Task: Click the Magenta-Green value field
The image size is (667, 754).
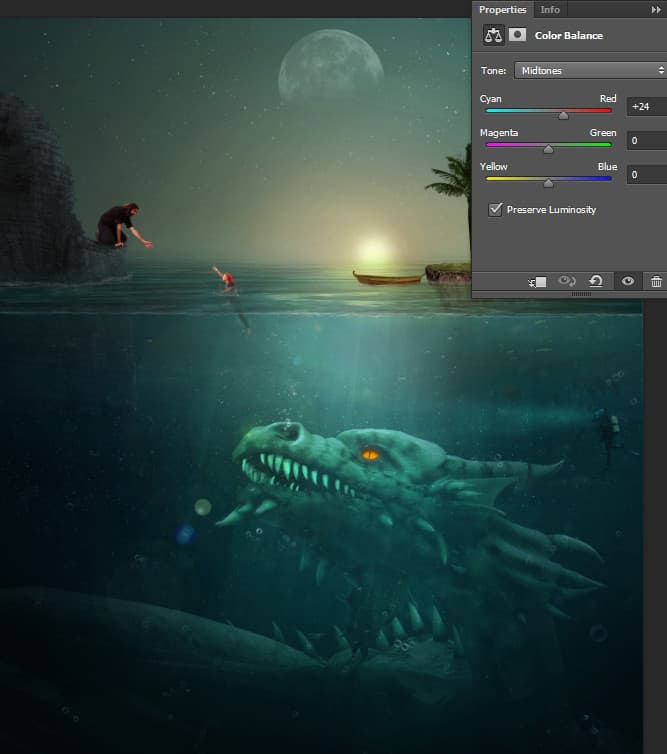Action: pos(647,140)
